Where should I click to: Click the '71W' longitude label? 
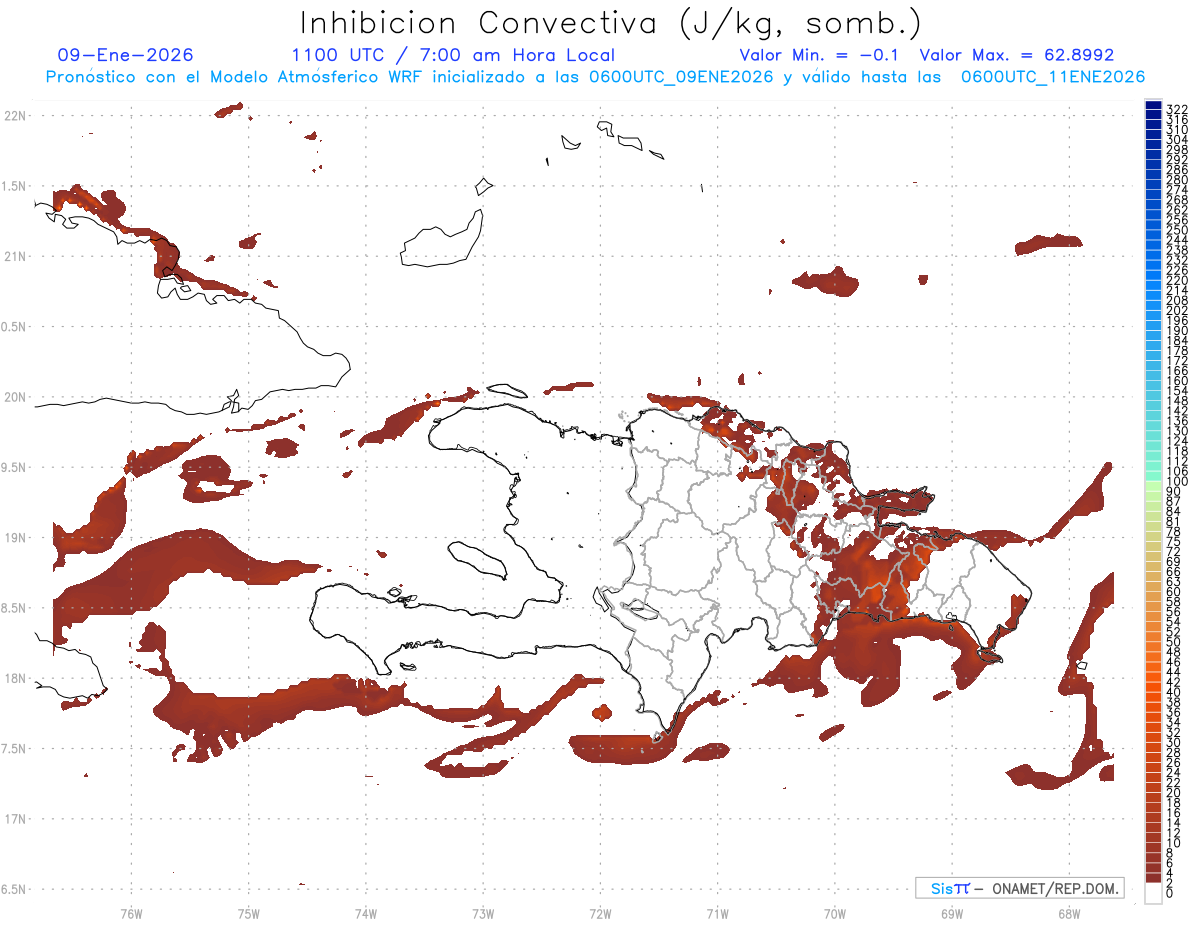tap(717, 913)
